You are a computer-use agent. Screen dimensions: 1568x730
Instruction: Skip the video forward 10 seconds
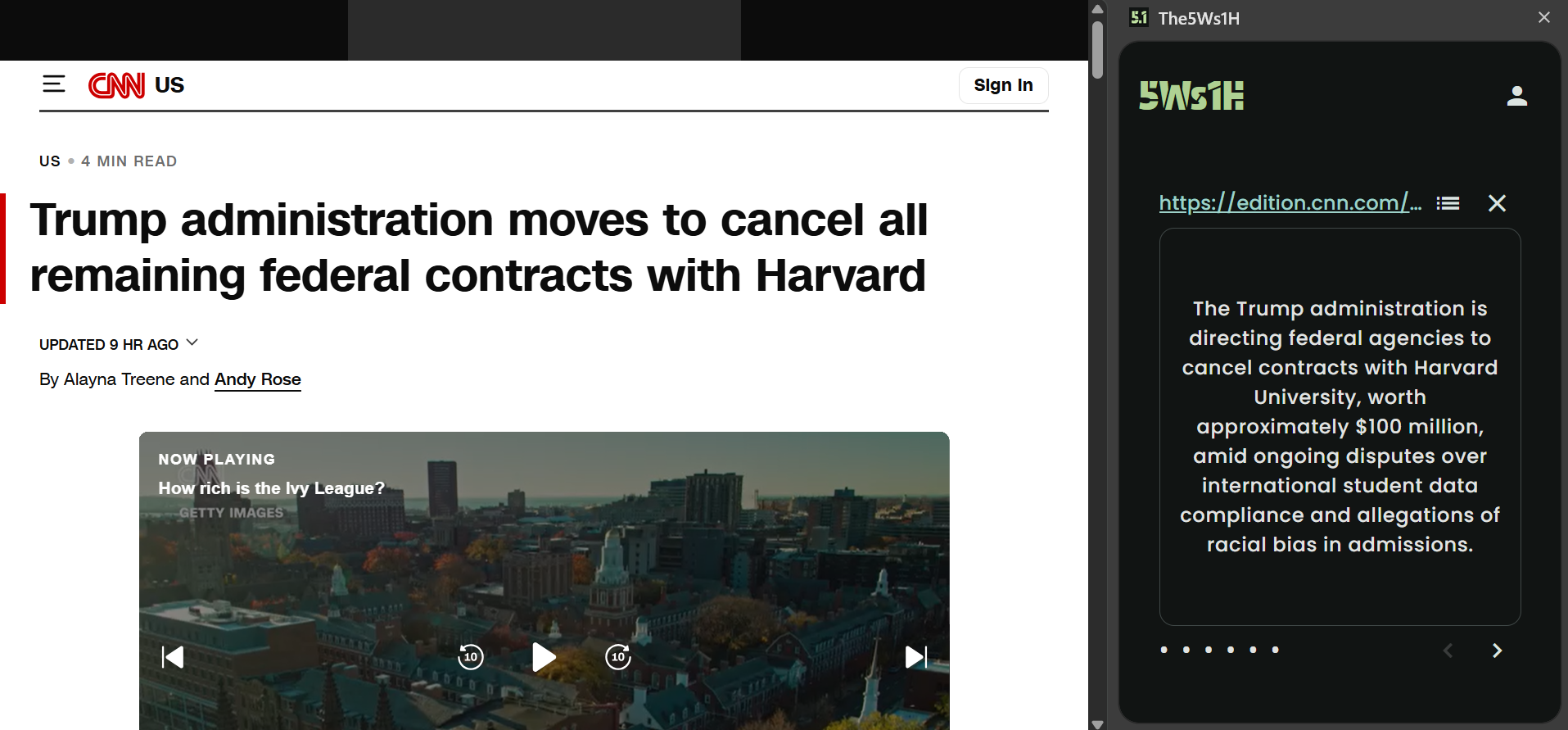[618, 657]
